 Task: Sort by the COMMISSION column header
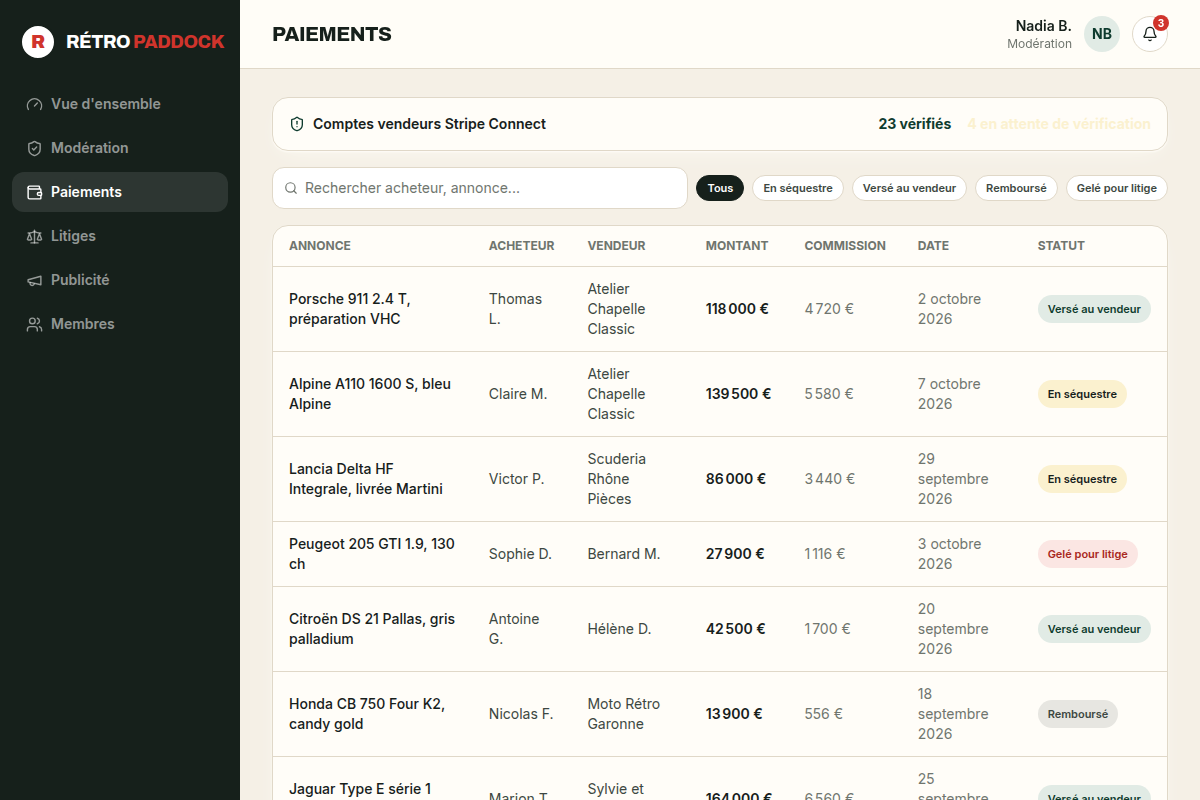[x=845, y=246]
